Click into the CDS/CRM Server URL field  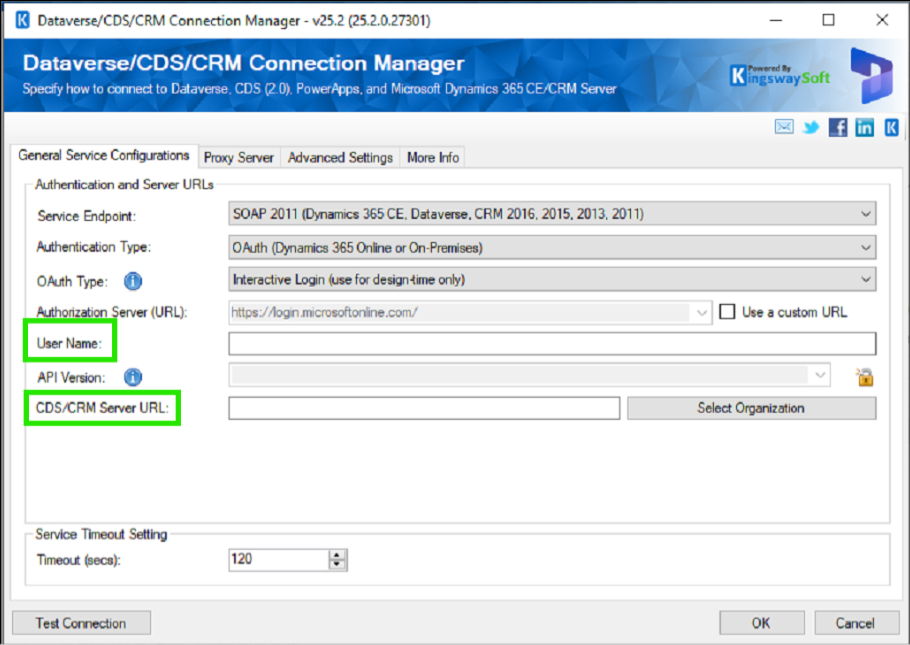point(424,408)
